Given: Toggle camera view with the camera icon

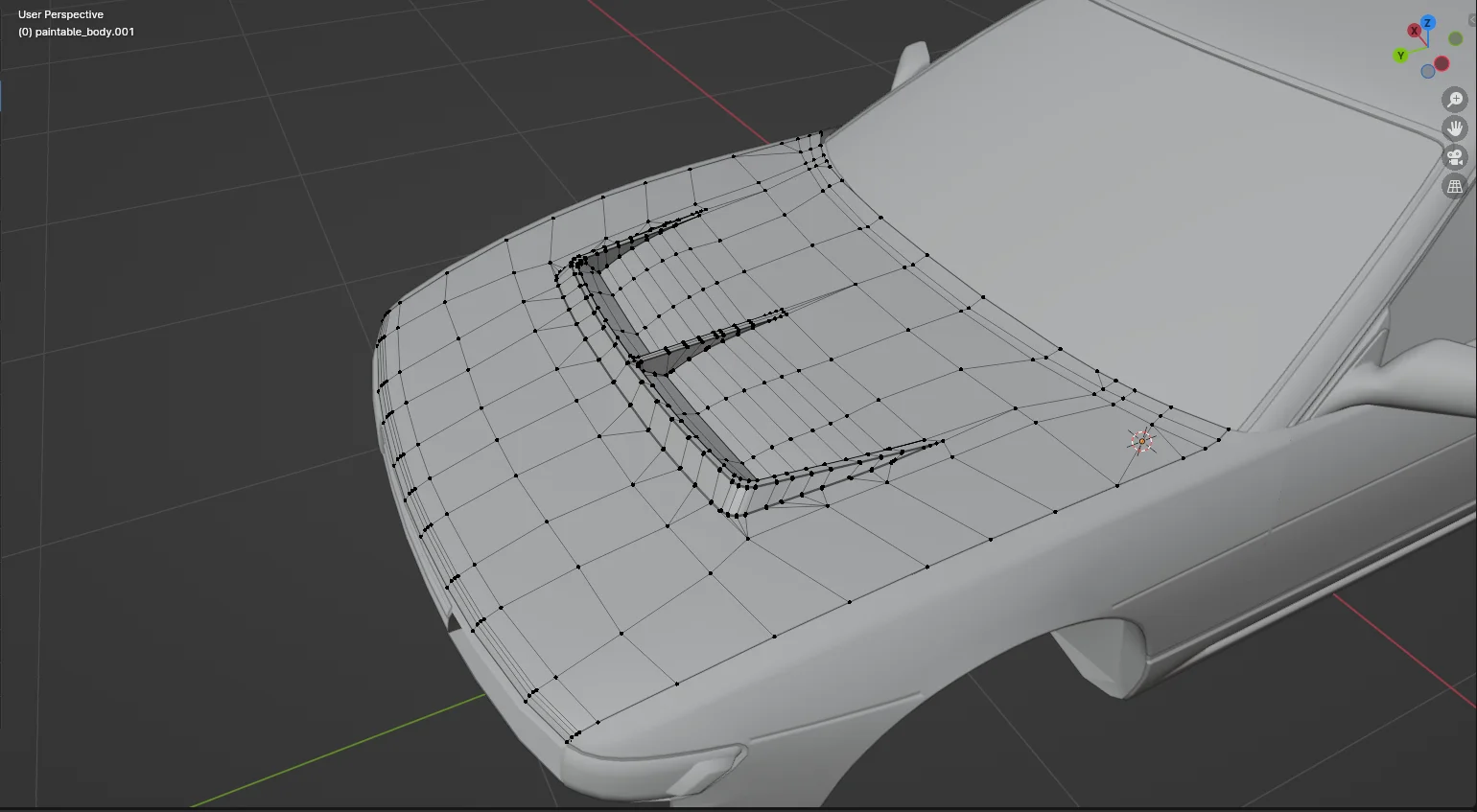Looking at the screenshot, I should [1456, 157].
